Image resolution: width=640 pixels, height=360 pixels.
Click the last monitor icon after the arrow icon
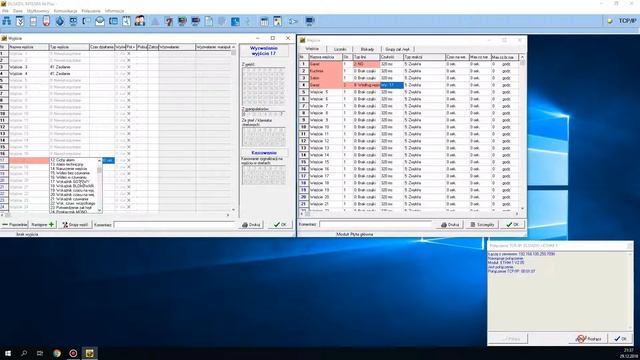(309, 21)
